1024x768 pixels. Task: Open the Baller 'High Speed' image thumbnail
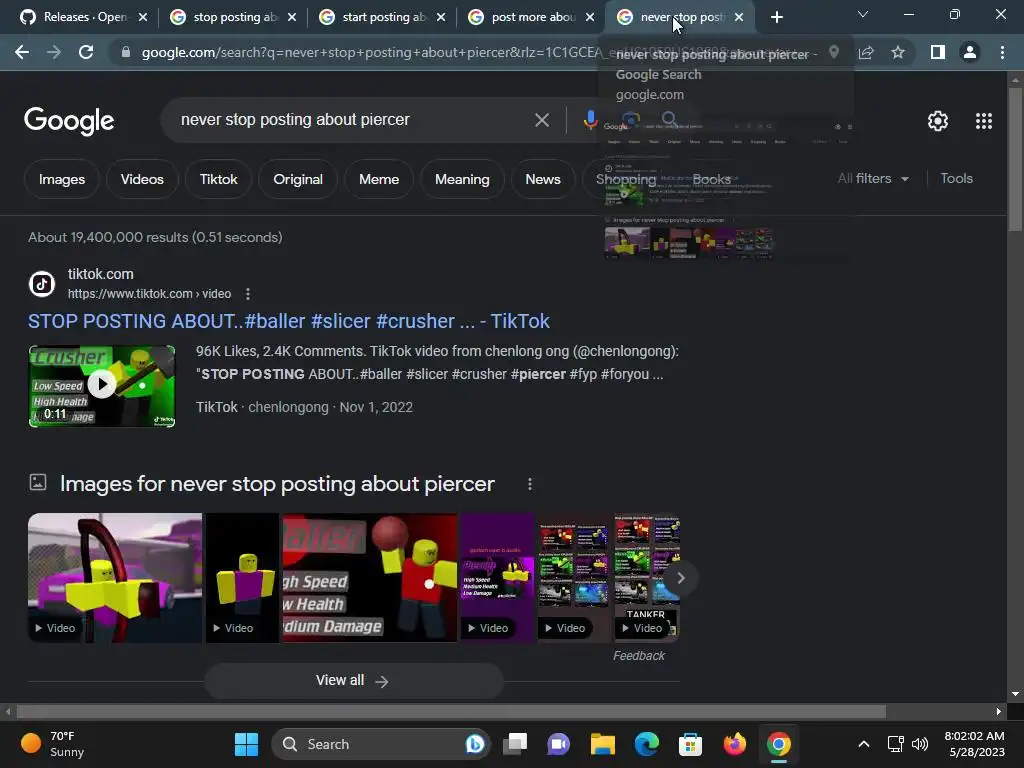(370, 578)
